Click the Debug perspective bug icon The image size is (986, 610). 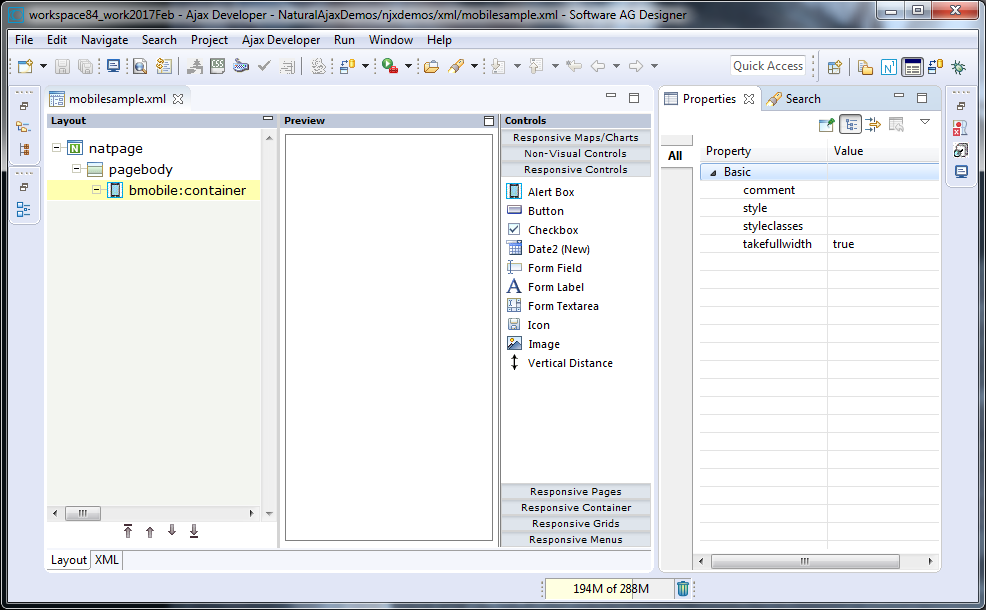tap(959, 67)
